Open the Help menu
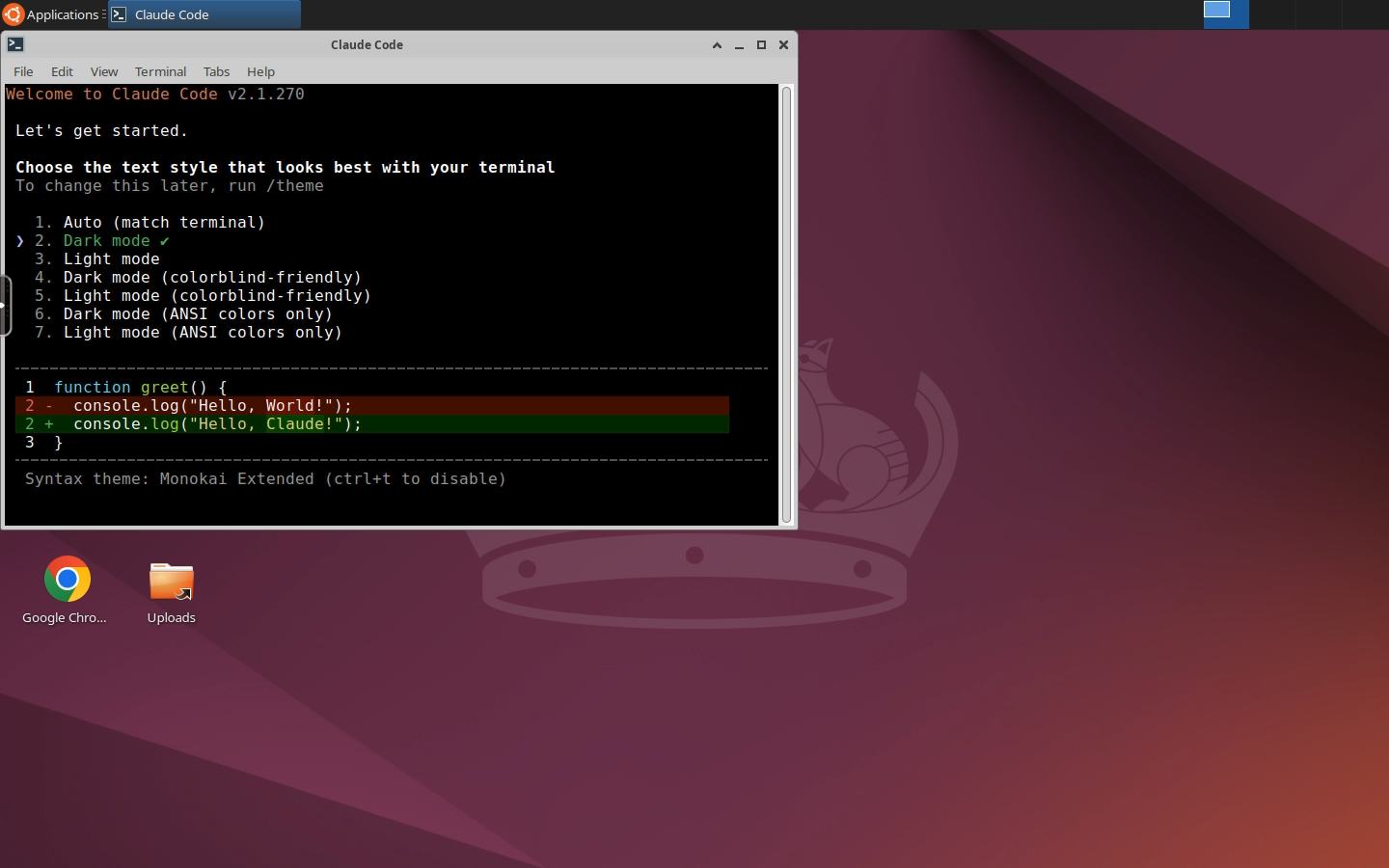Screen dimensions: 1389x868 tap(260, 71)
